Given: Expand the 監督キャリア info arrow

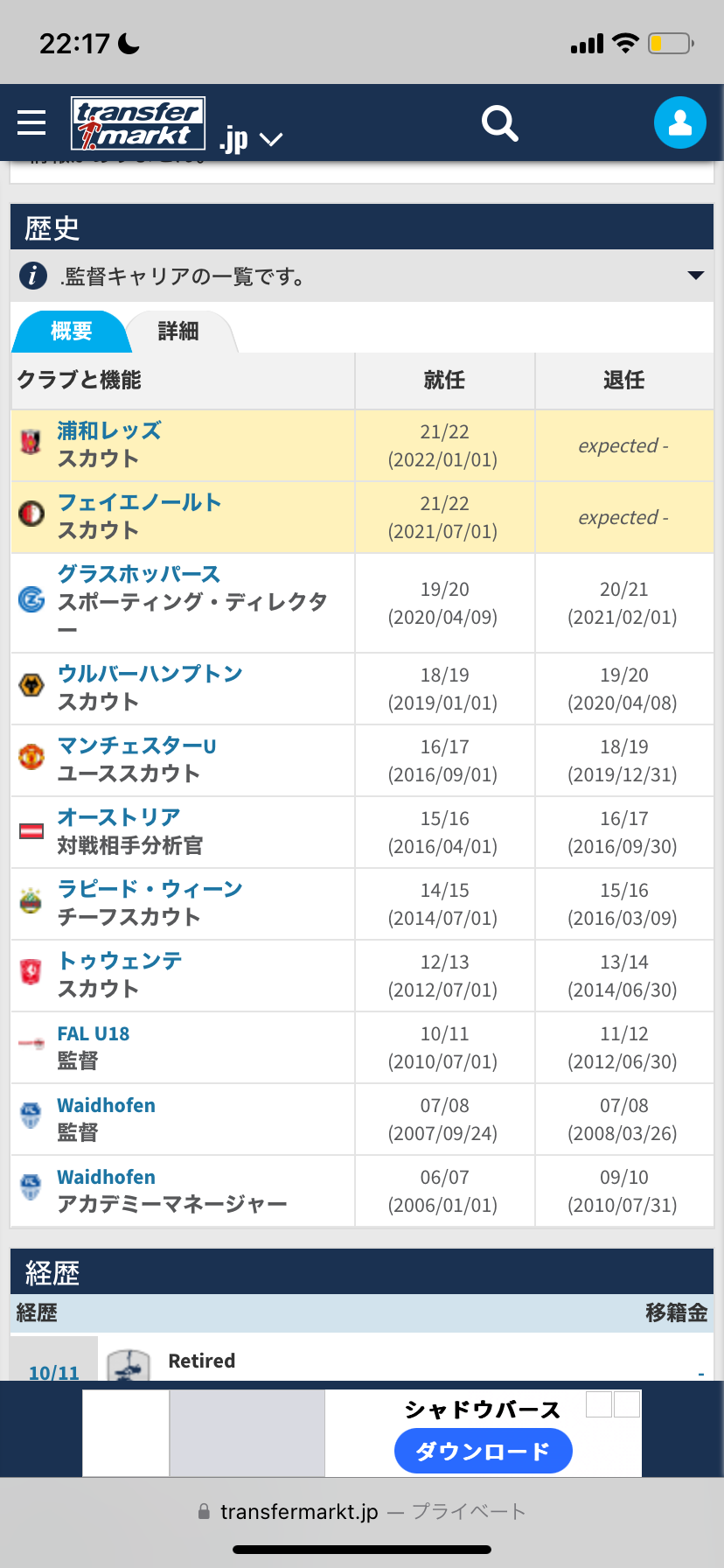Looking at the screenshot, I should pyautogui.click(x=695, y=276).
